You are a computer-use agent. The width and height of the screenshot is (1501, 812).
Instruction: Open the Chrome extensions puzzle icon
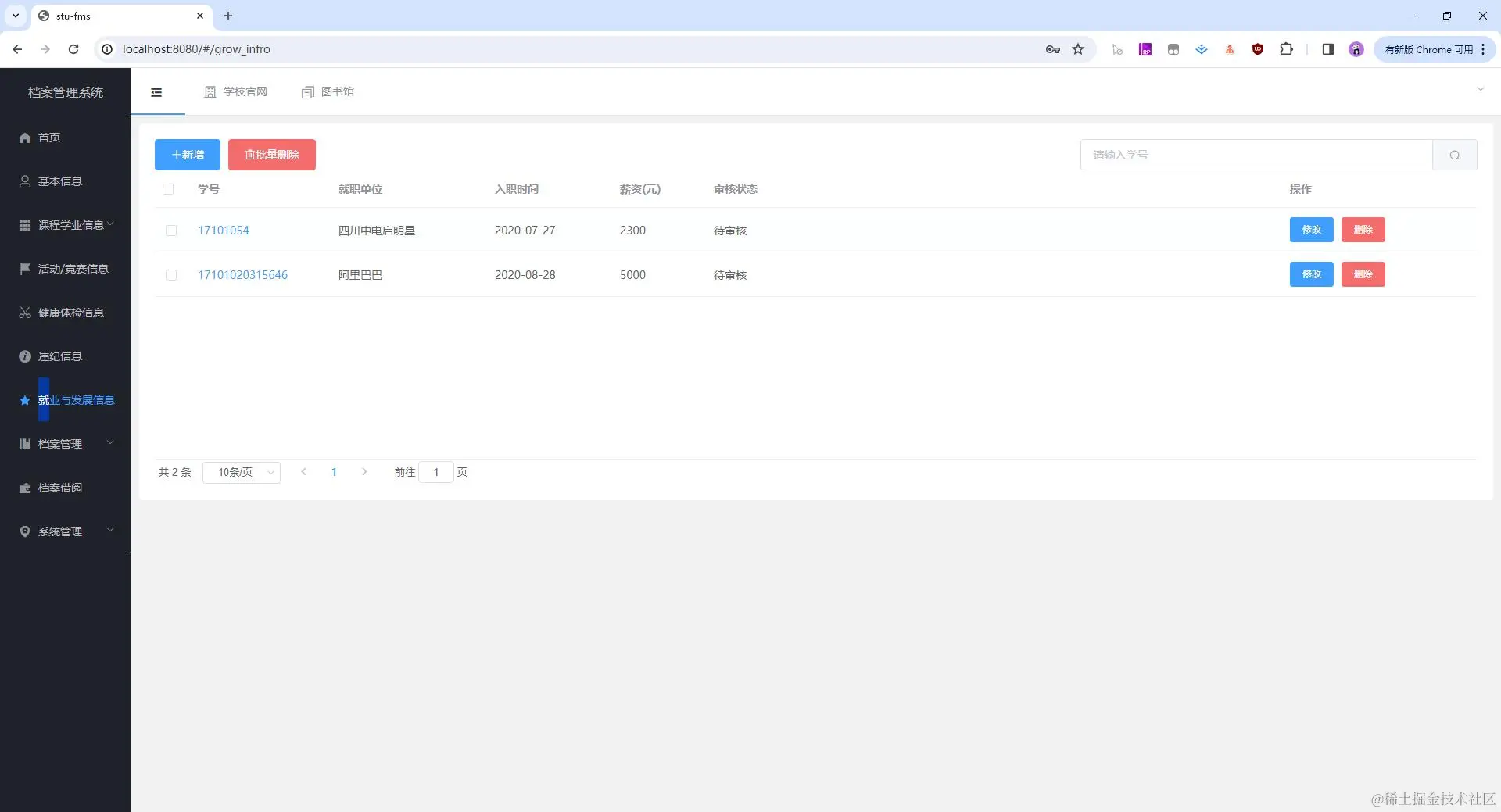(x=1286, y=49)
